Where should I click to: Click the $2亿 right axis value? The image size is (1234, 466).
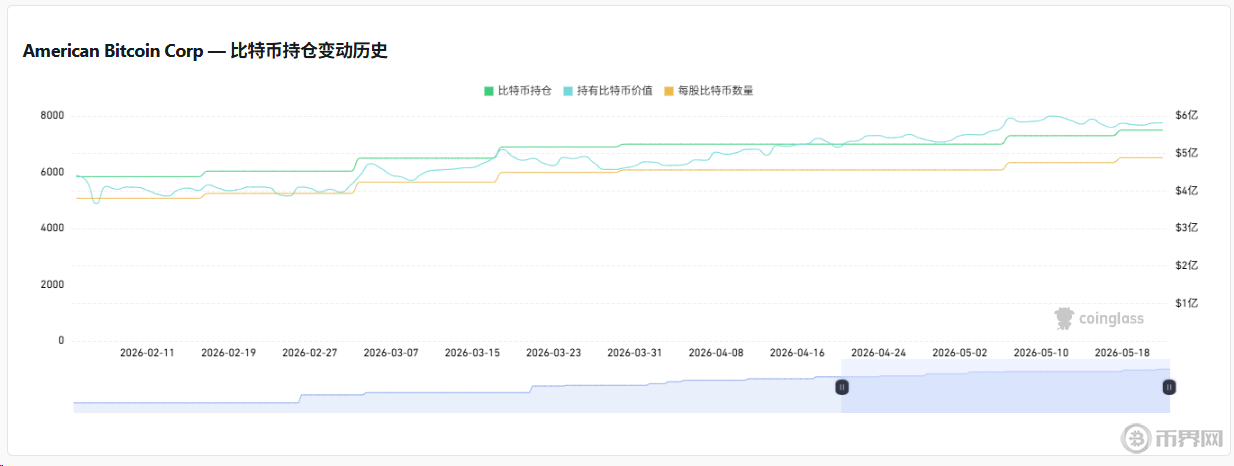[x=1186, y=266]
